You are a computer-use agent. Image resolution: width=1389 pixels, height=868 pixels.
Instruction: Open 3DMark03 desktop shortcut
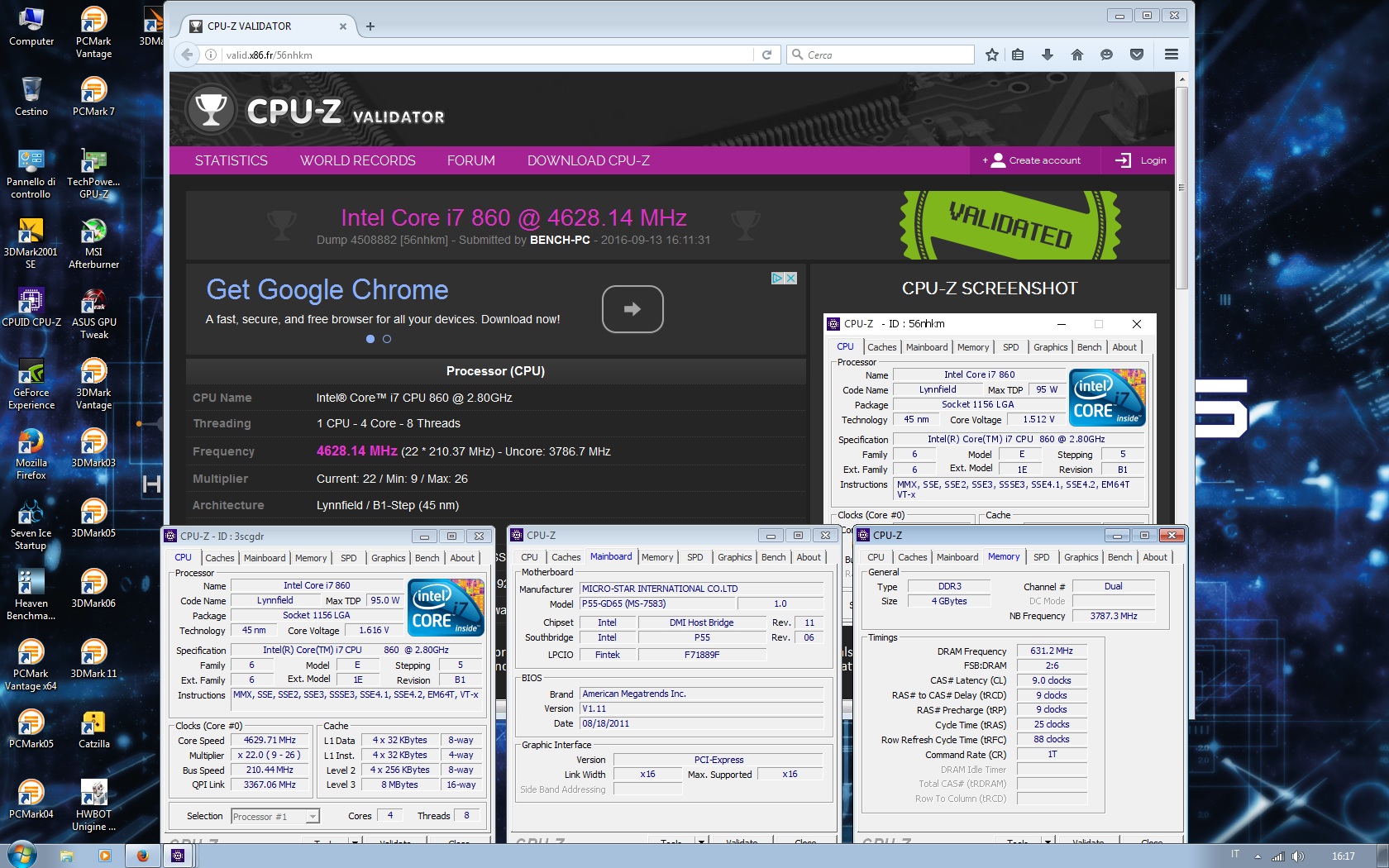coord(93,447)
